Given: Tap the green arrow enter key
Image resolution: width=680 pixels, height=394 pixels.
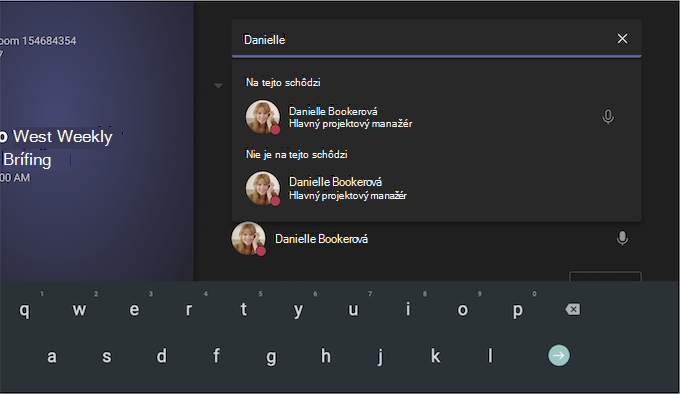Looking at the screenshot, I should (x=559, y=355).
